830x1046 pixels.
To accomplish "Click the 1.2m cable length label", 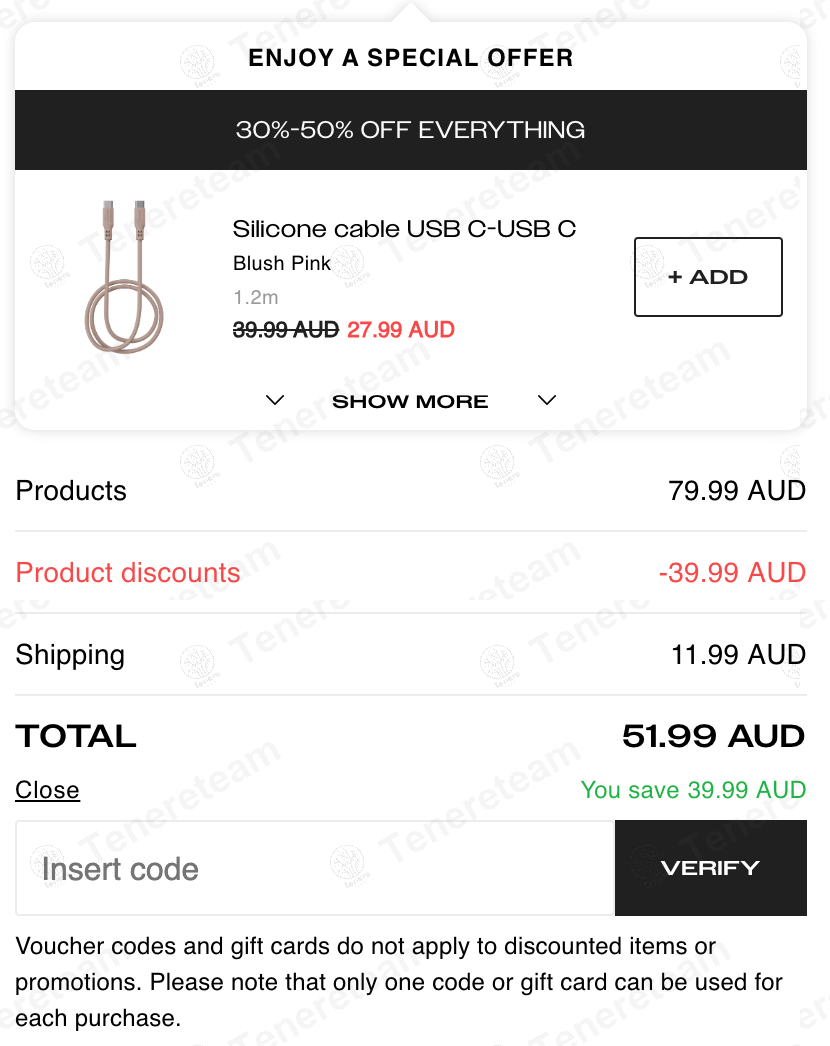I will [256, 297].
